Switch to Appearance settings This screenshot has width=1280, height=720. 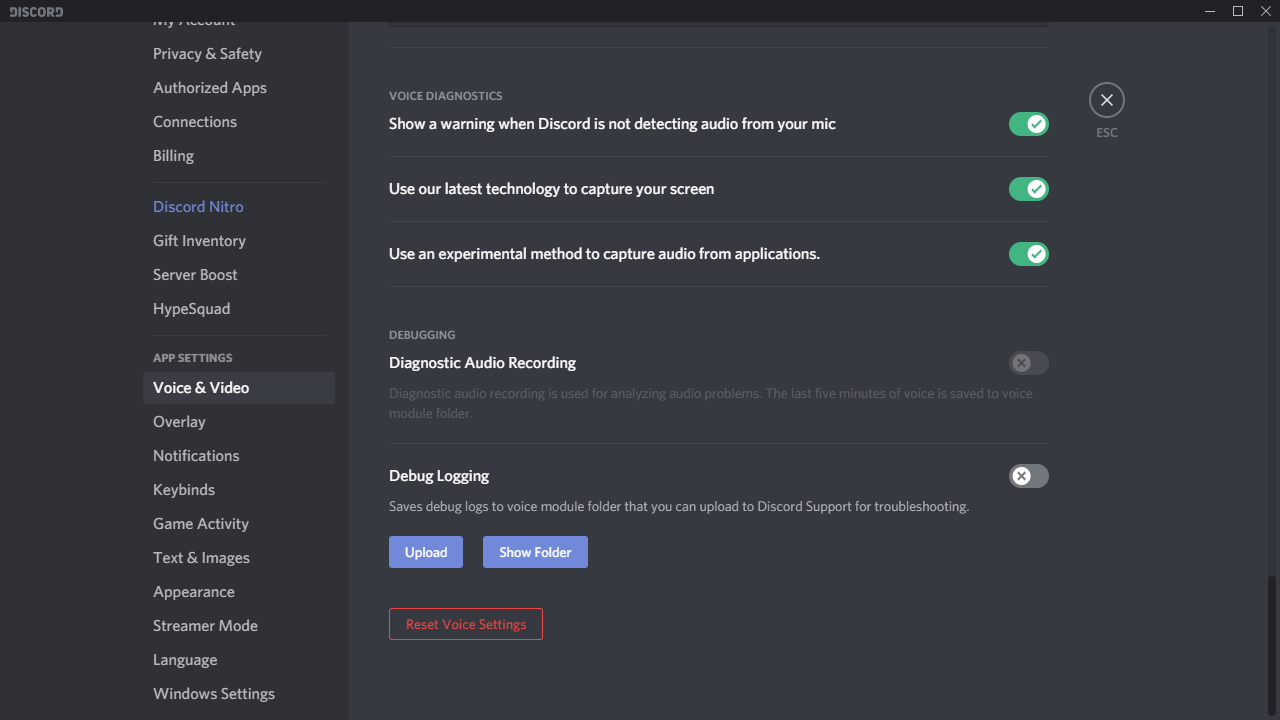pos(194,592)
